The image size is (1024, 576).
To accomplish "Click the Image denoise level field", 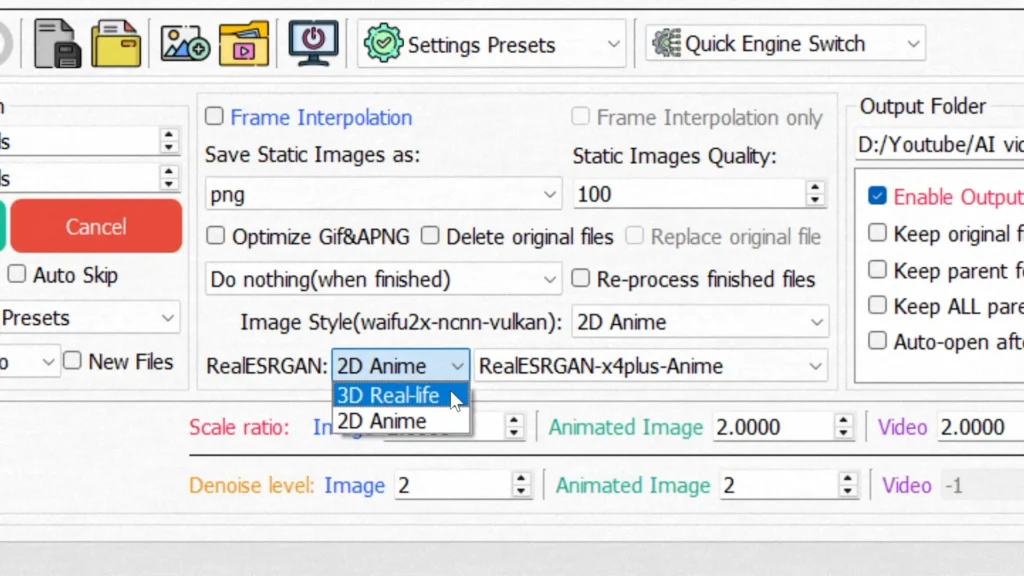I will coord(453,485).
